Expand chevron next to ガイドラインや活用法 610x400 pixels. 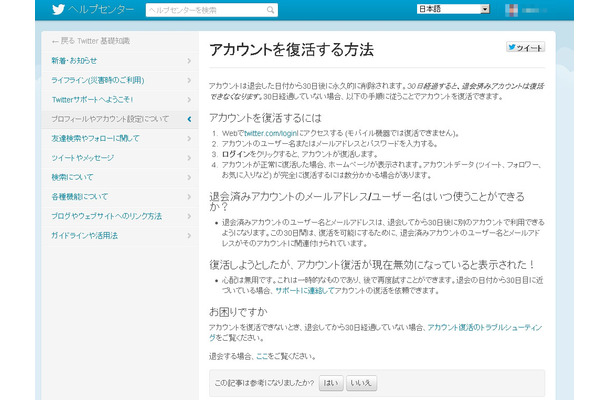[189, 236]
